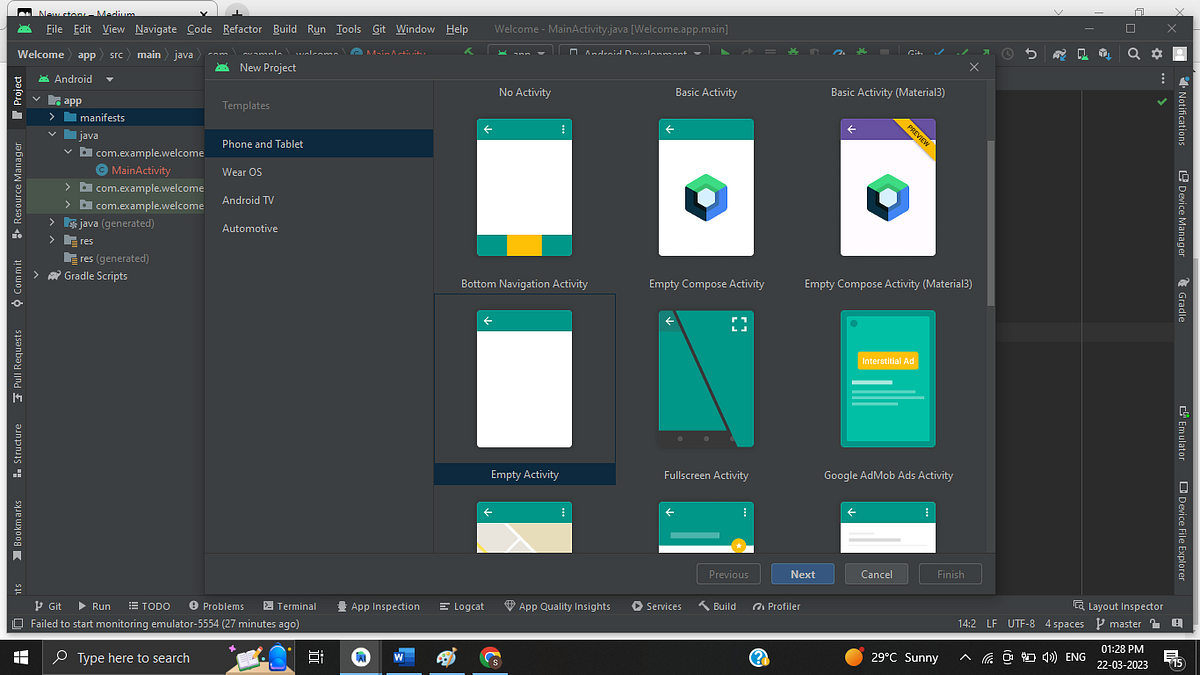1200x675 pixels.
Task: Open SDK Manager from the toolbar
Action: pos(1104,53)
